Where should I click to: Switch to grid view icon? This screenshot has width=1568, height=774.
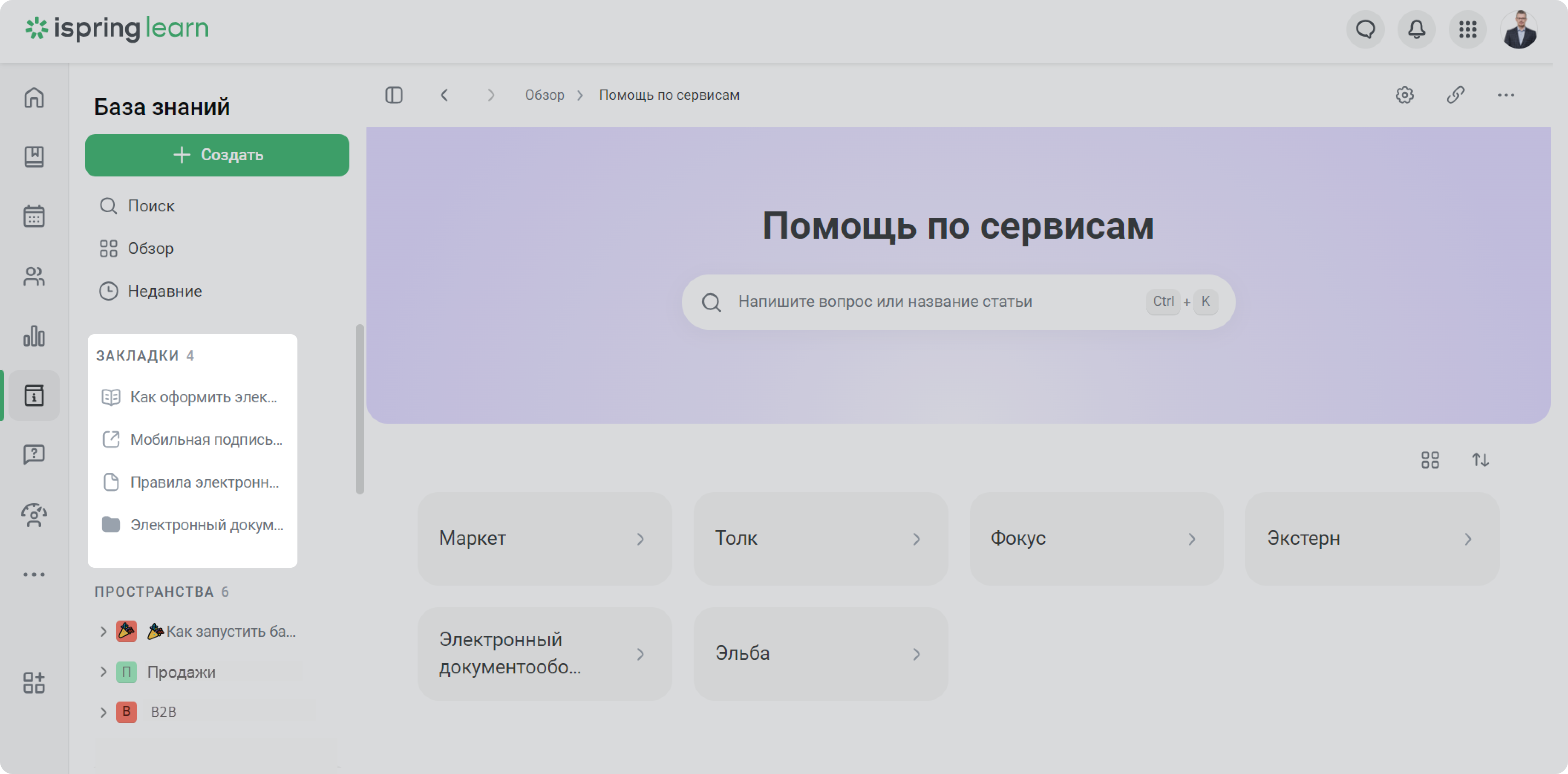(x=1430, y=460)
